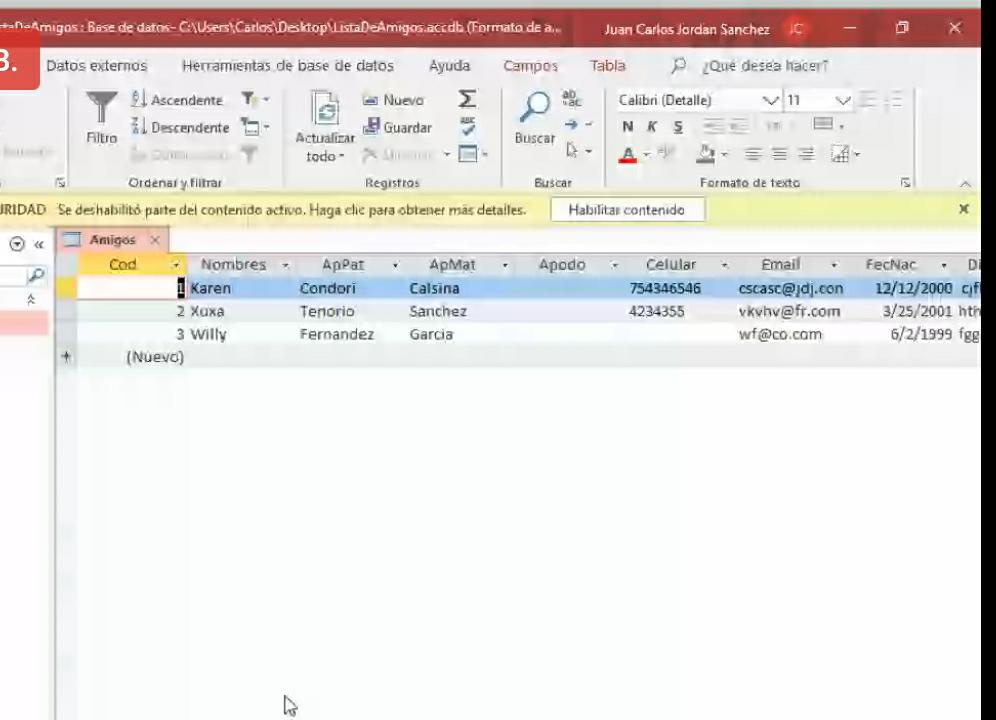
Task: Toggle underline S formatting
Action: pyautogui.click(x=678, y=127)
